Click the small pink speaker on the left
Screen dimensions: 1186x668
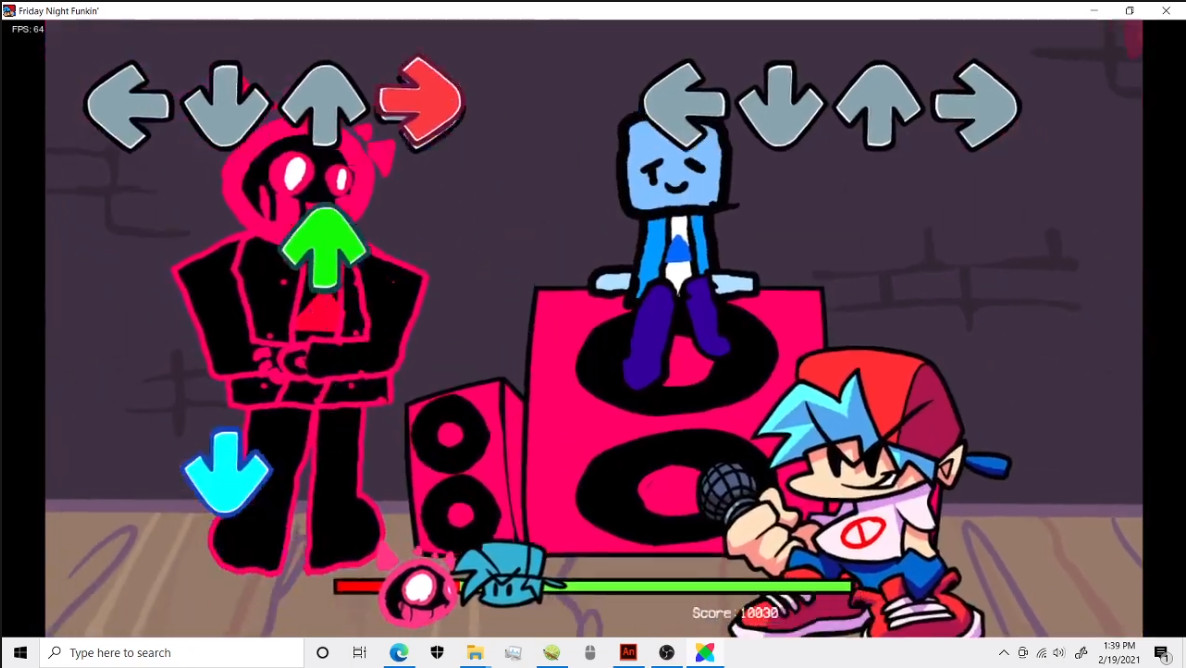point(465,466)
